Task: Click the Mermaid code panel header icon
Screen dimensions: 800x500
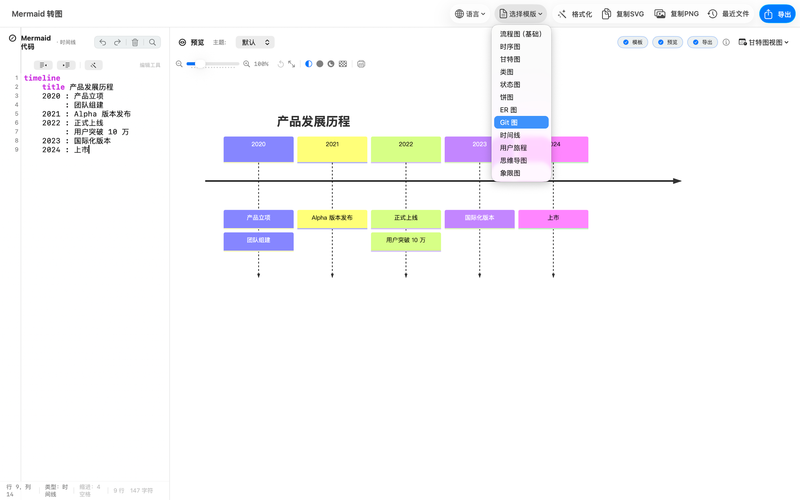Action: (x=12, y=38)
